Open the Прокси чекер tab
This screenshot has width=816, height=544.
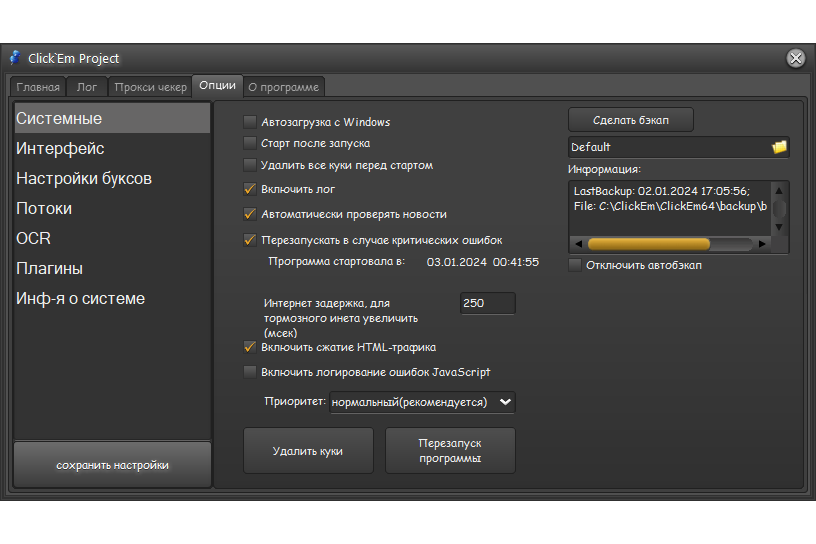(x=150, y=87)
